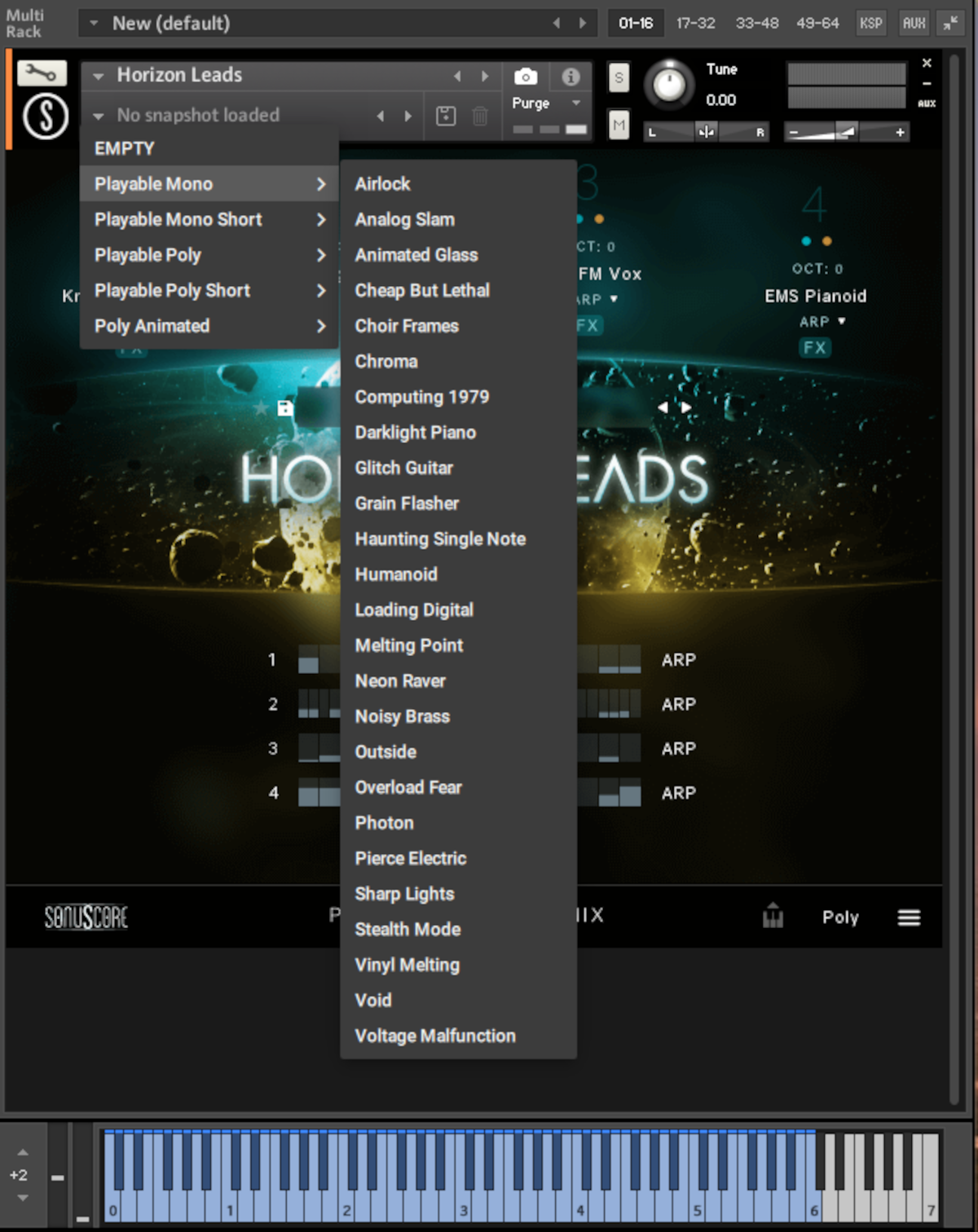Expand the Poly Animated submenu

(x=209, y=326)
